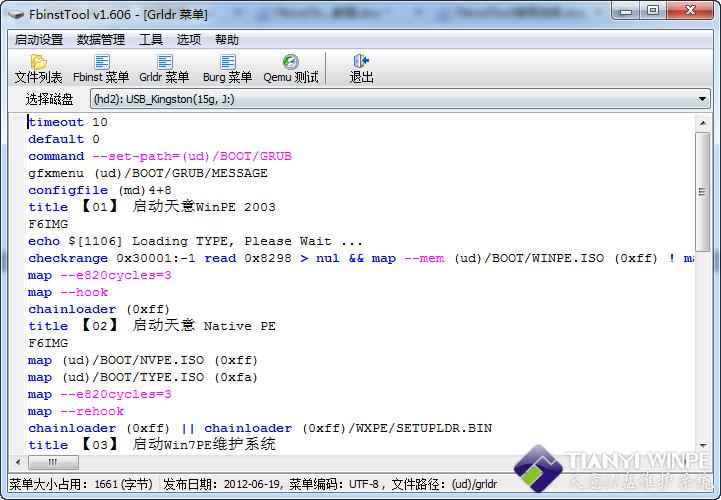The image size is (721, 500).
Task: Click the 'map --rehook' line
Action: (76, 411)
